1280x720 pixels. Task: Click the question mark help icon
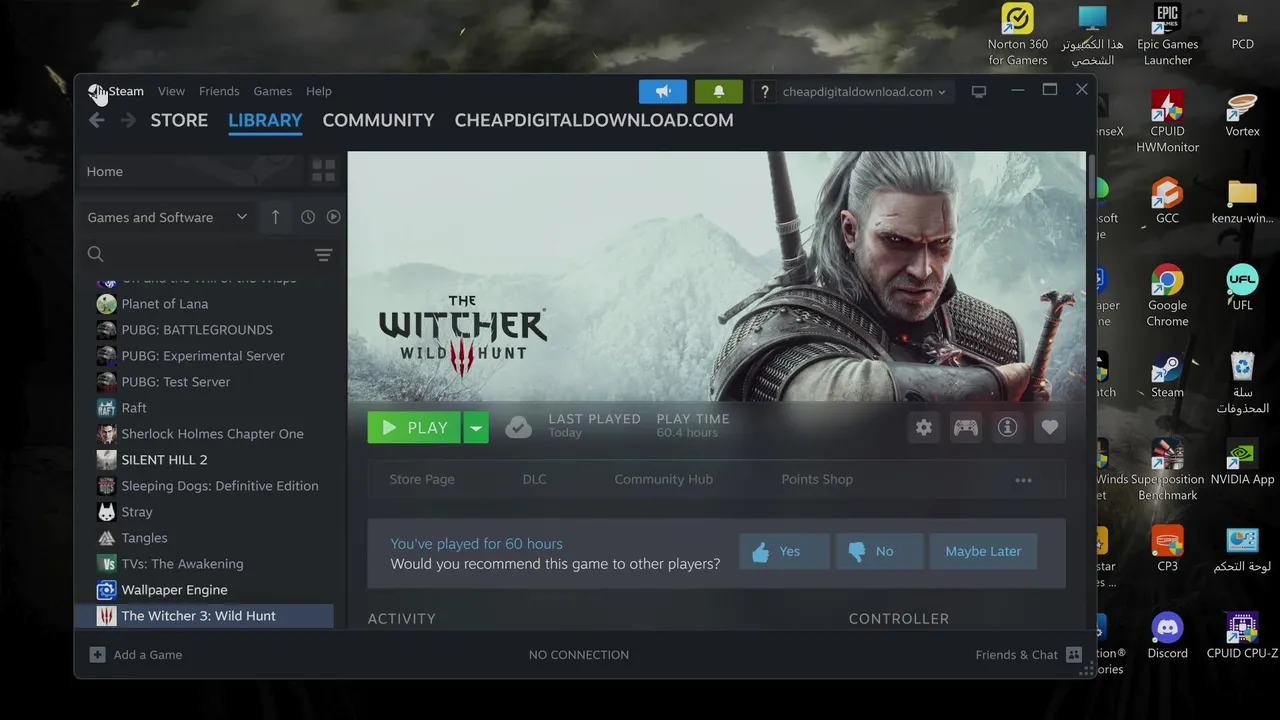tap(765, 92)
